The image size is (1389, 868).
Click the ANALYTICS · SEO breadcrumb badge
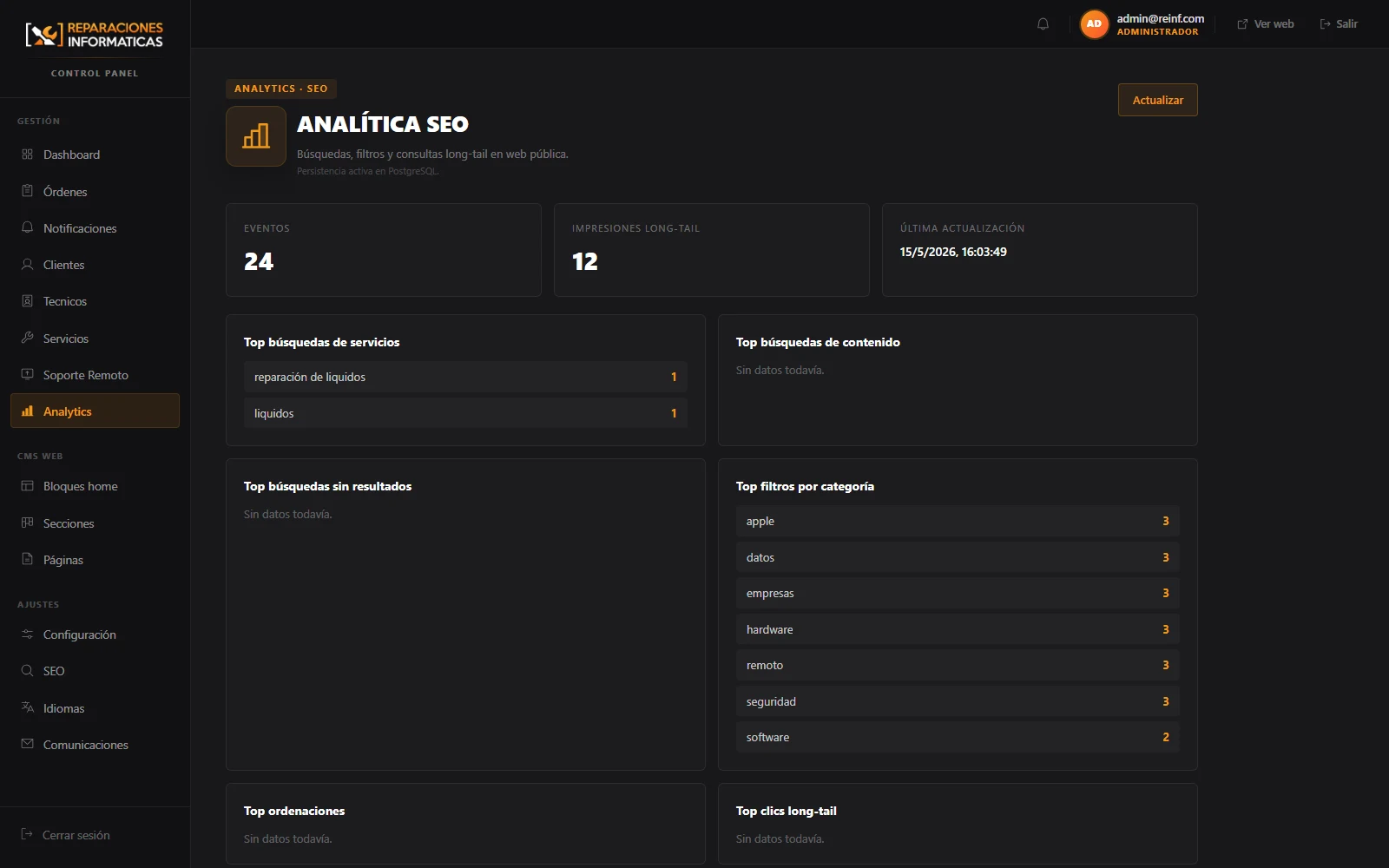pos(281,89)
